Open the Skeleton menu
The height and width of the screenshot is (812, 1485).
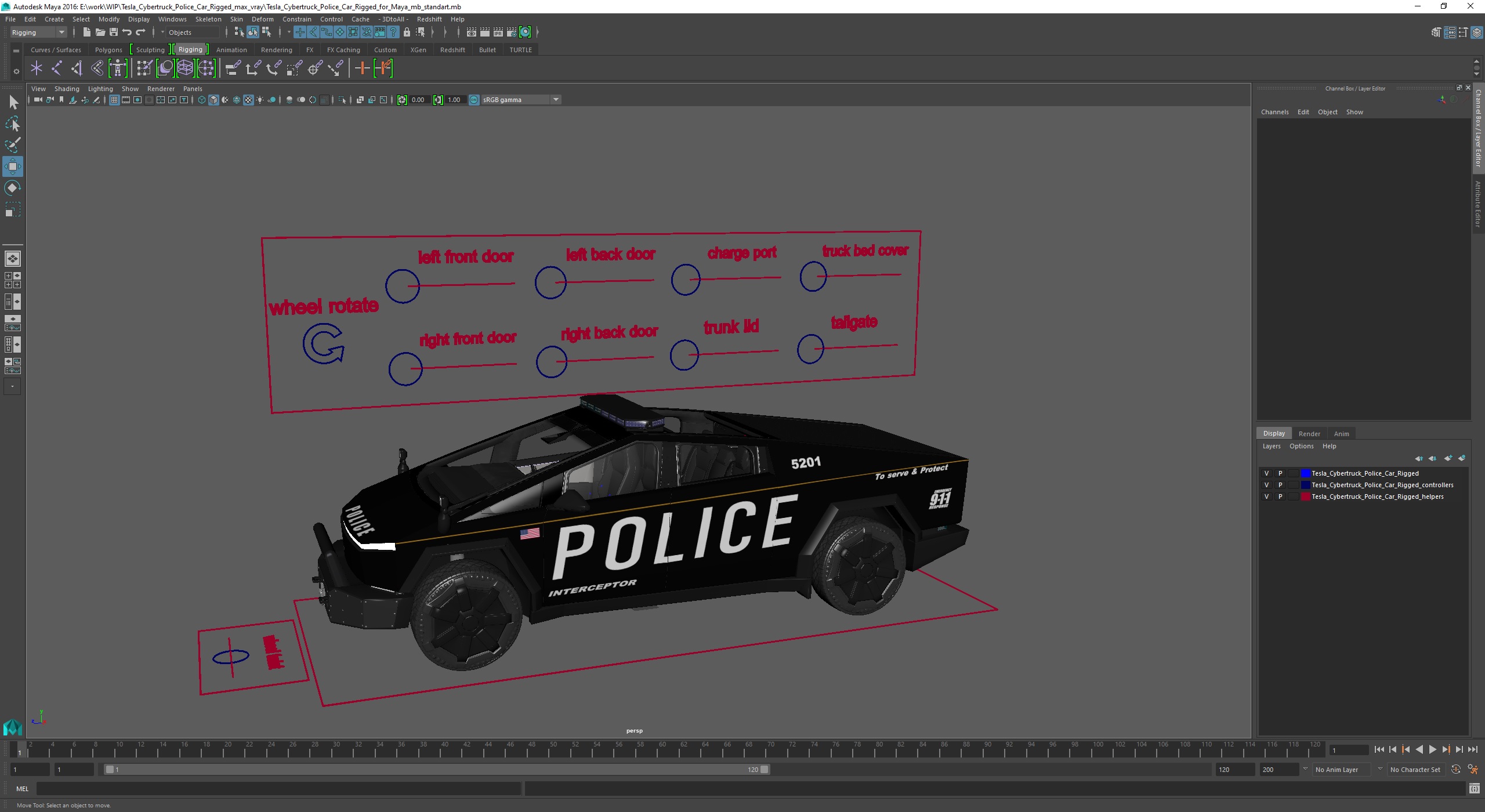pos(208,19)
